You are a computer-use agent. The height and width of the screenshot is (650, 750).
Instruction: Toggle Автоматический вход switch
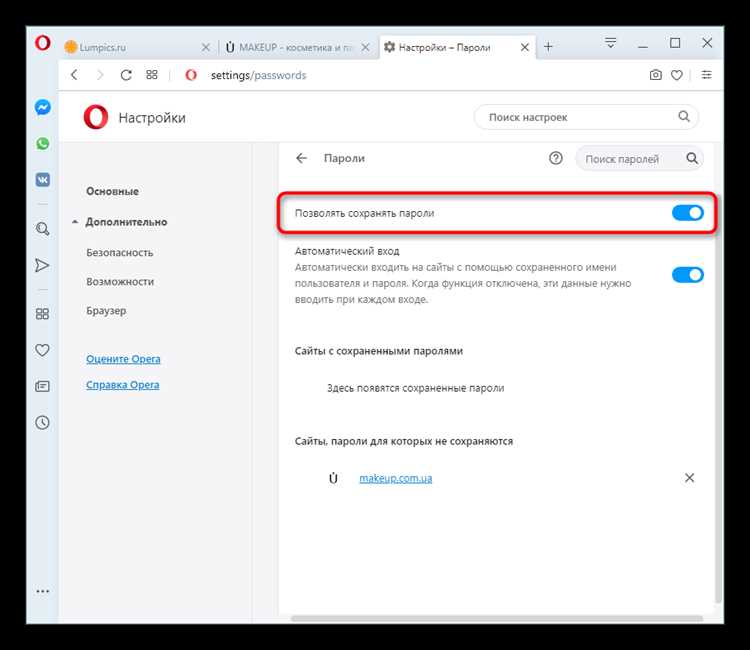687,275
